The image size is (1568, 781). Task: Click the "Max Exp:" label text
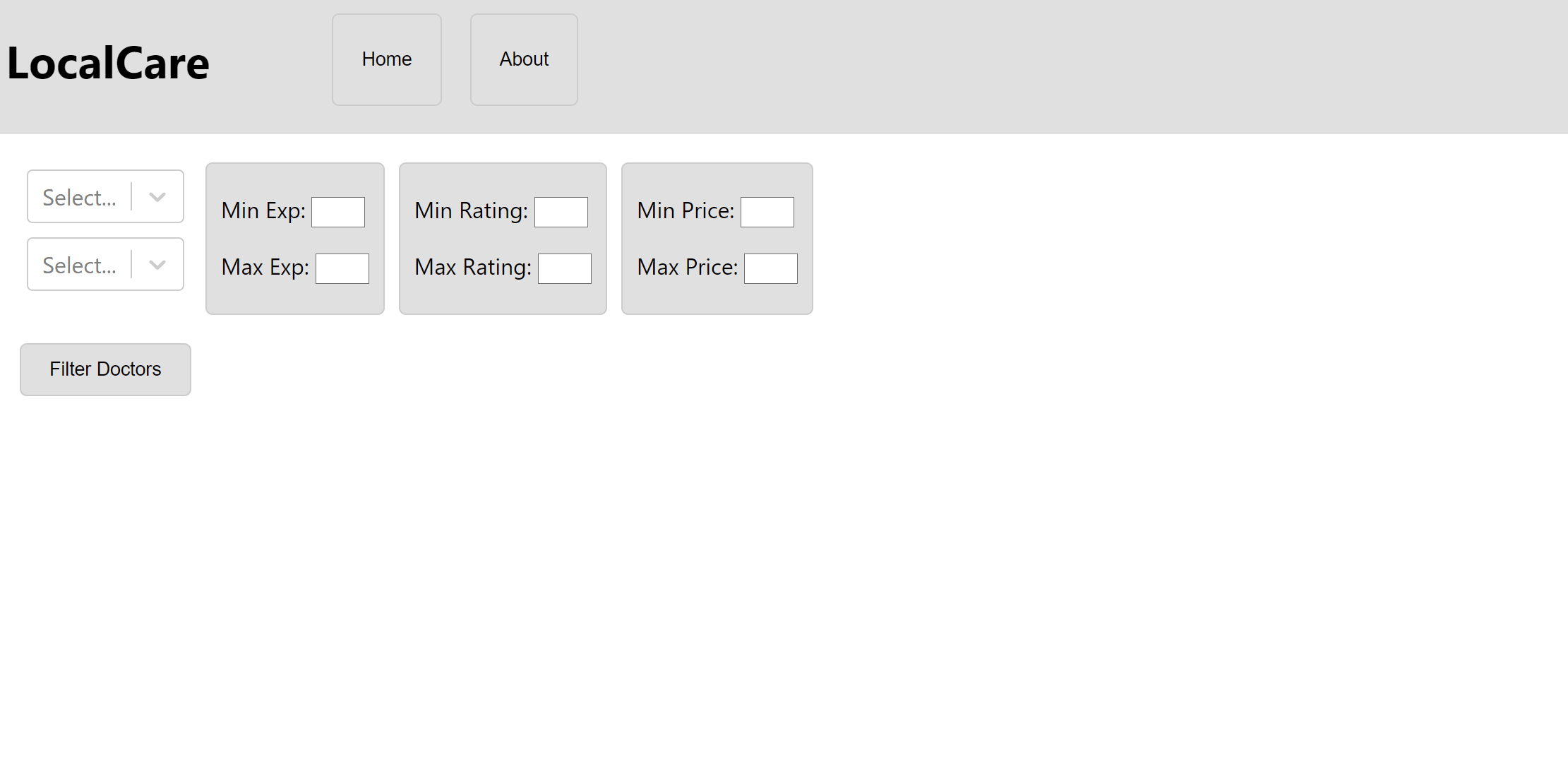265,268
